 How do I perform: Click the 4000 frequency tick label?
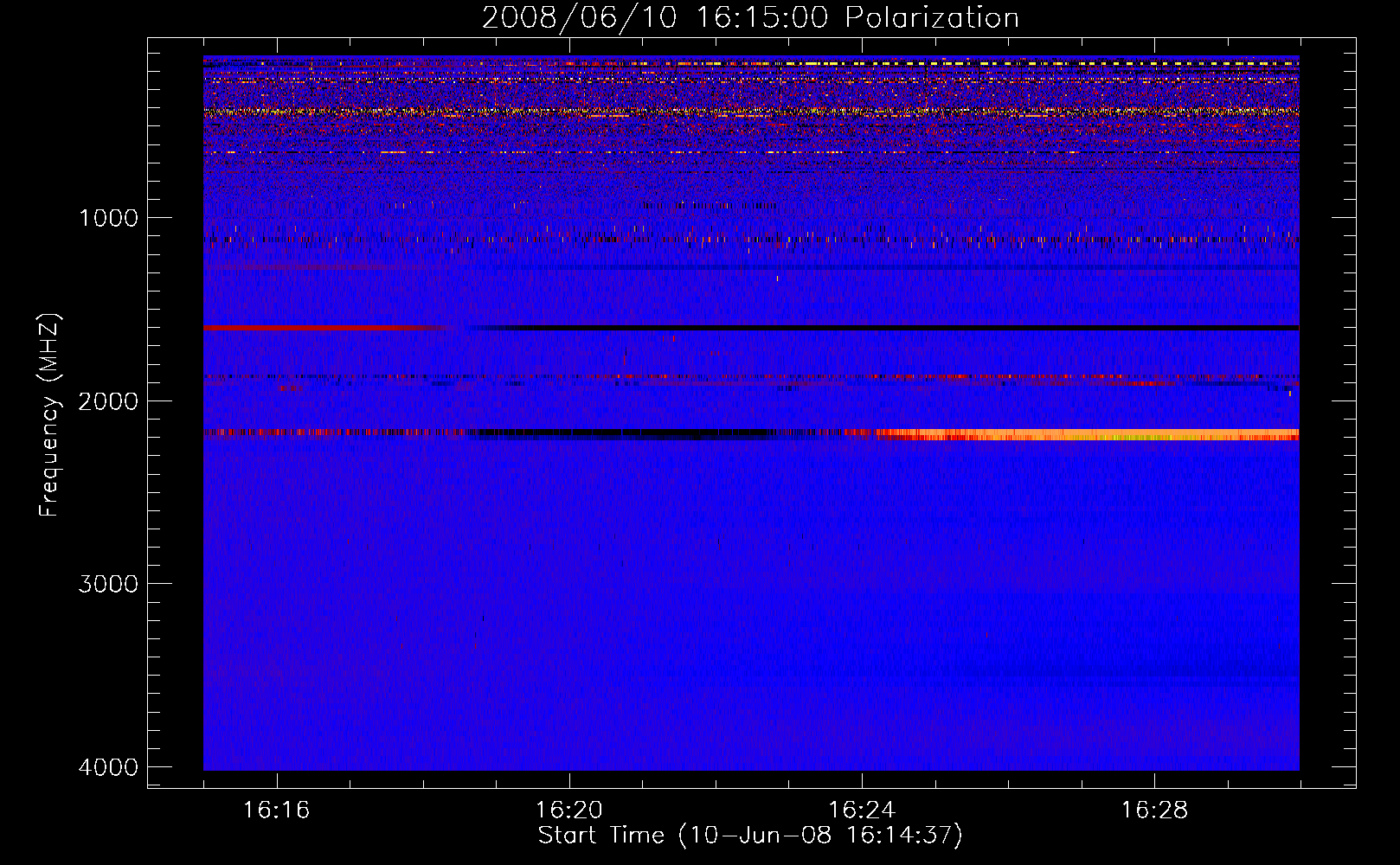click(109, 767)
